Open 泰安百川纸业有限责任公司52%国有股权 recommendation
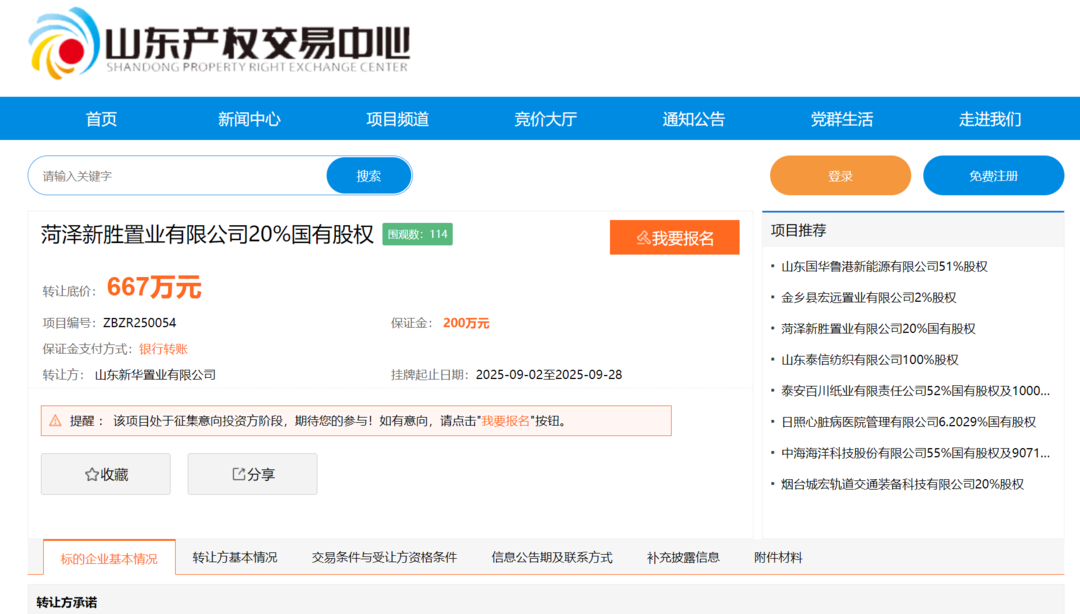The height and width of the screenshot is (614, 1080). (915, 391)
